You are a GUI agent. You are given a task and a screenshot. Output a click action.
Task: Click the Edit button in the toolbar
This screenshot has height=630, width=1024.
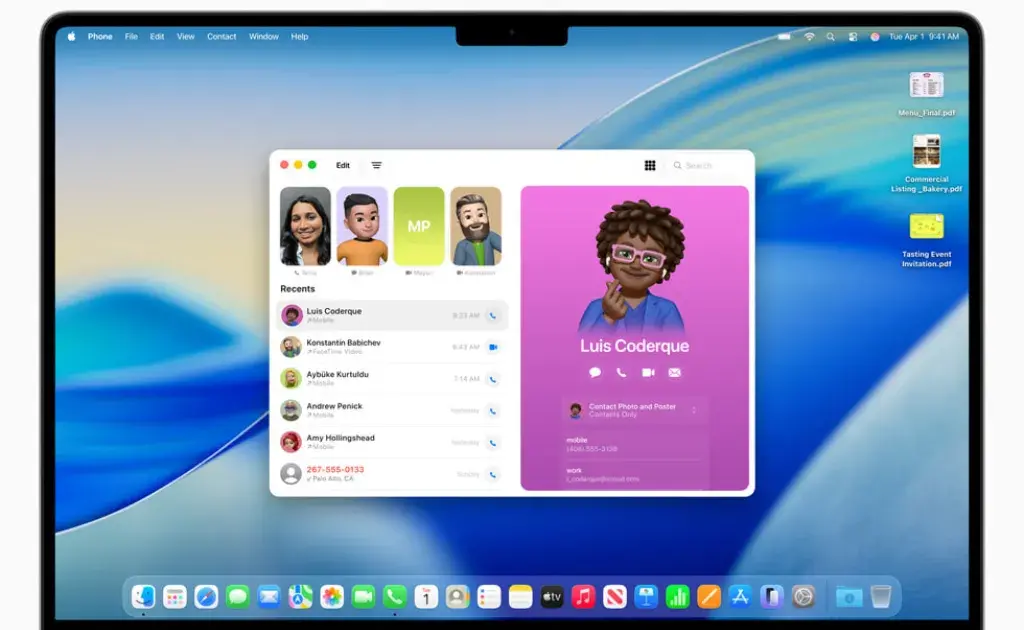tap(344, 165)
